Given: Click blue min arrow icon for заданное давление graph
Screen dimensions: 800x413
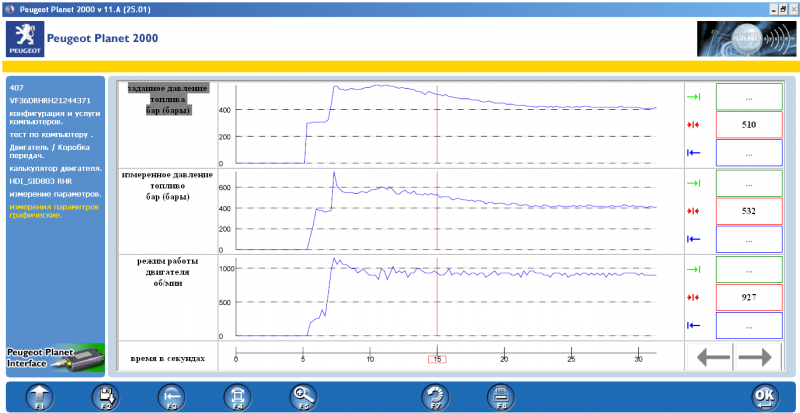Looking at the screenshot, I should pos(694,153).
